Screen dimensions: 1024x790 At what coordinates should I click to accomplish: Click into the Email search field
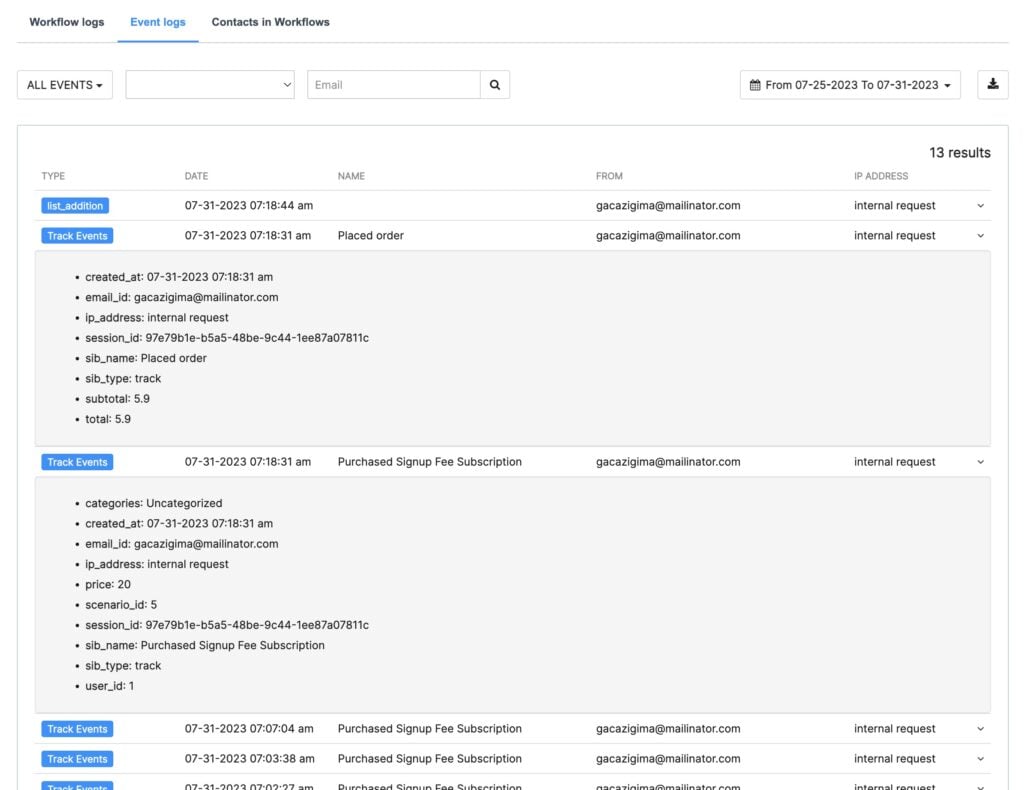394,85
